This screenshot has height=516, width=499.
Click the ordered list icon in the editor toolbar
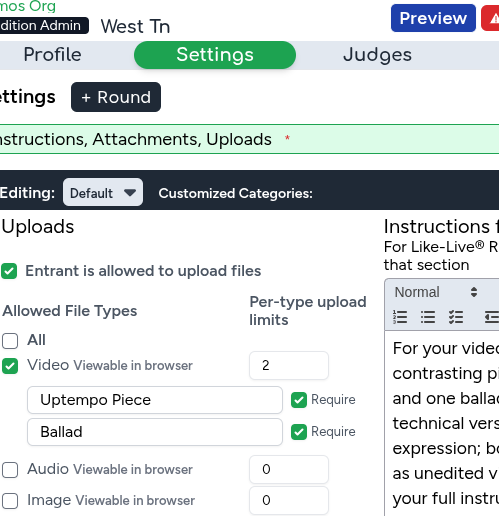click(400, 317)
